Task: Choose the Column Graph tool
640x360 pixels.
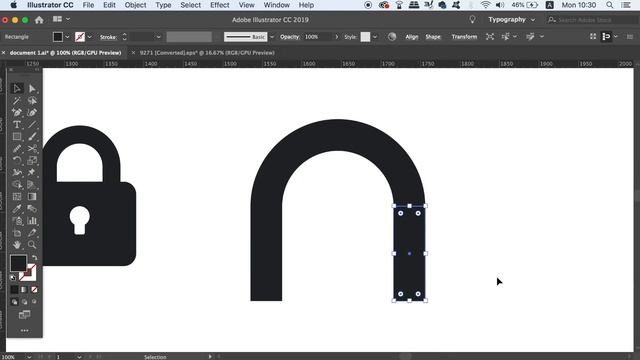Action: 32,221
